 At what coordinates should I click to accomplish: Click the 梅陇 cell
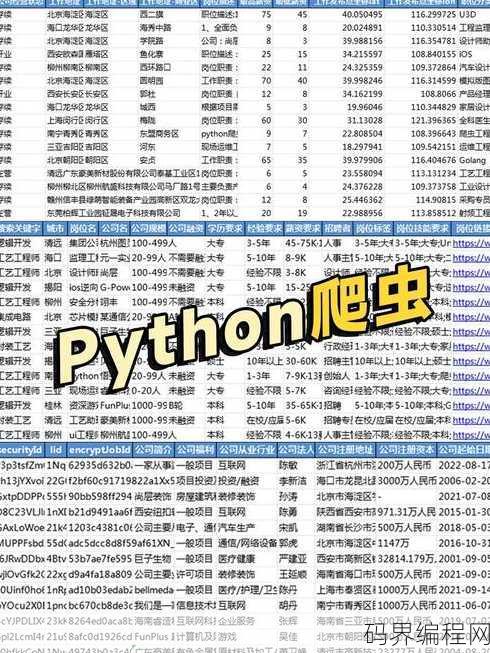[x=147, y=120]
